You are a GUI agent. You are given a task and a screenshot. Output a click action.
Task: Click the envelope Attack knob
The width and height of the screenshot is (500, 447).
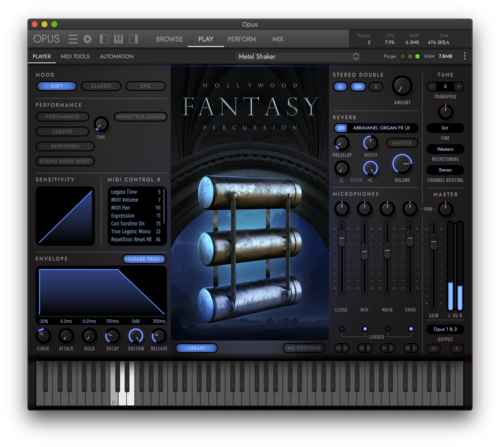(x=66, y=336)
